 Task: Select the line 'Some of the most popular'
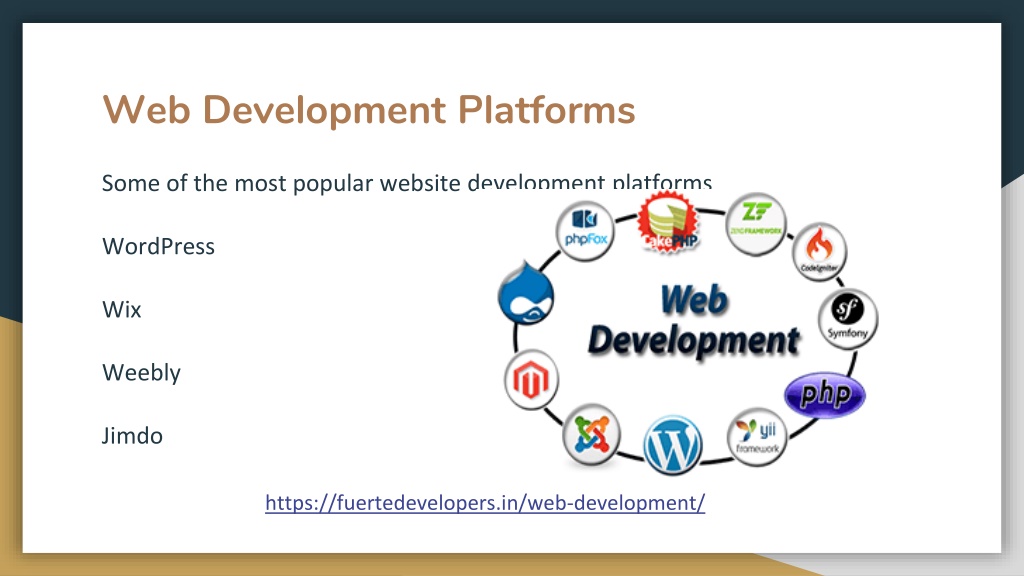click(x=407, y=183)
